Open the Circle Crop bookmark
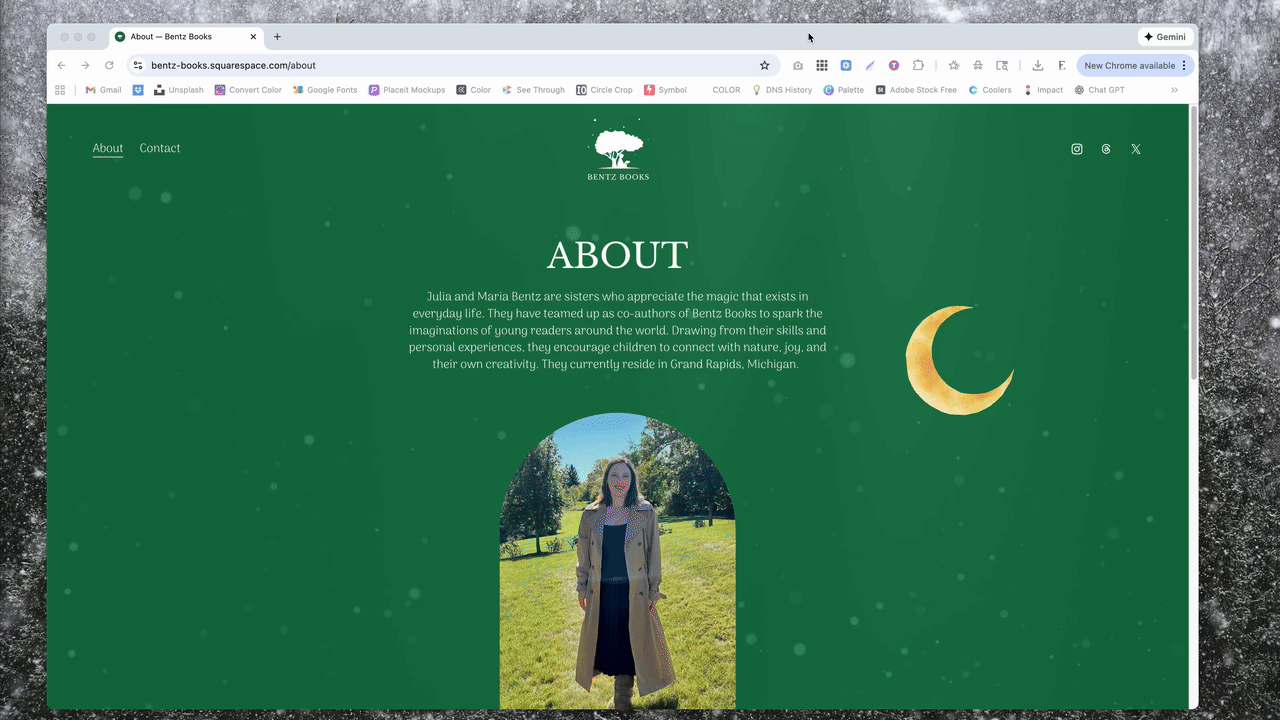 click(604, 90)
